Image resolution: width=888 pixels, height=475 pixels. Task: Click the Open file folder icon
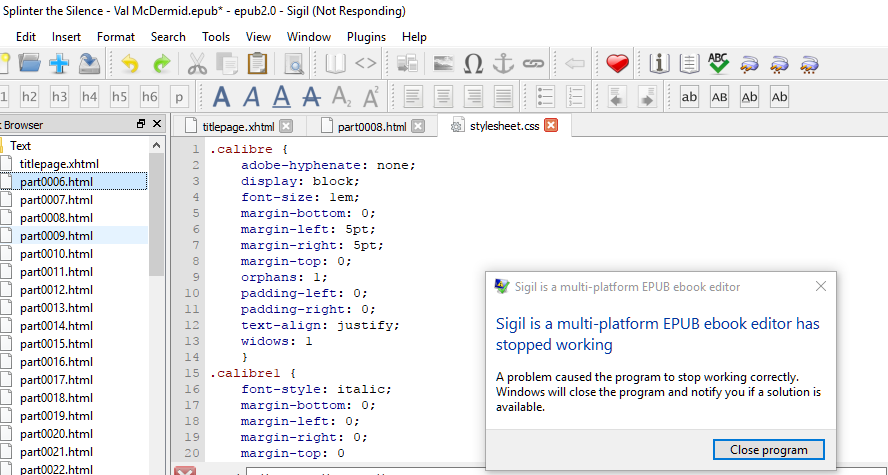29,63
